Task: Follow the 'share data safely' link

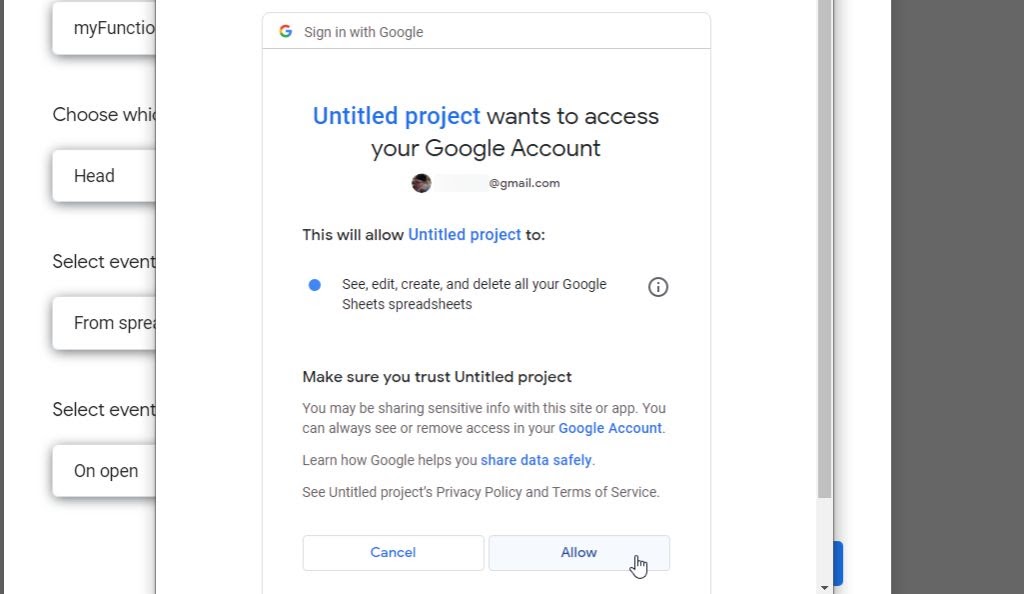Action: [x=536, y=460]
